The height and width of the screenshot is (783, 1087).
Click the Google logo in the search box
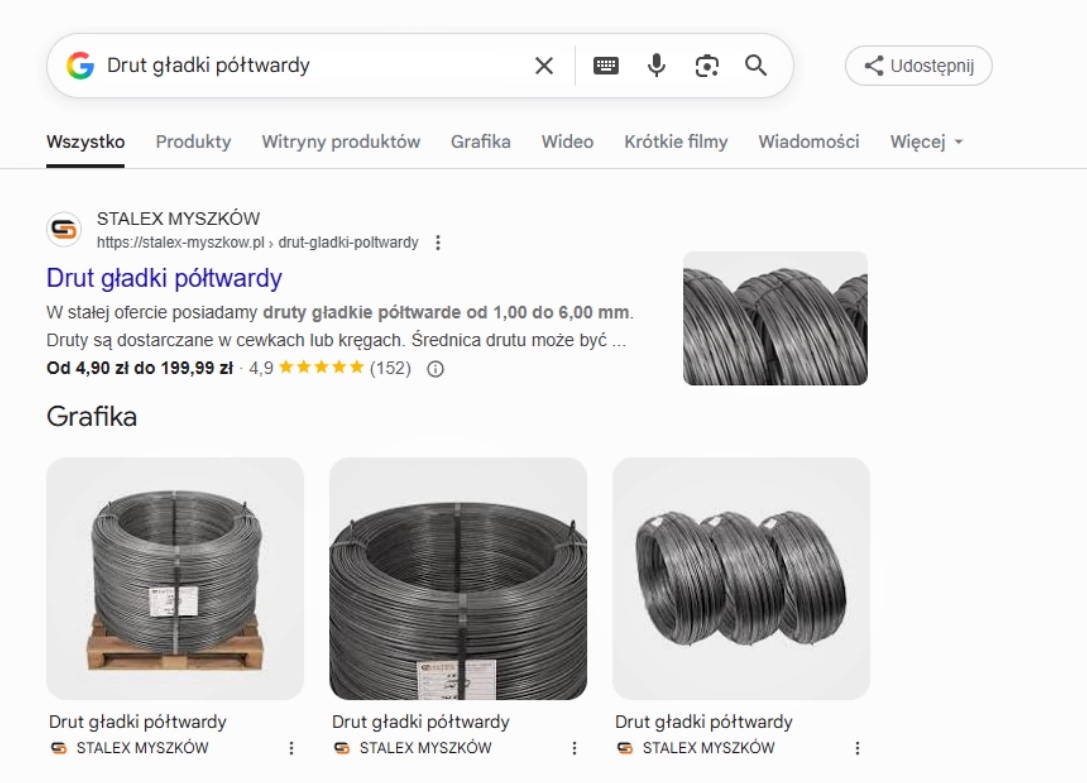[80, 66]
